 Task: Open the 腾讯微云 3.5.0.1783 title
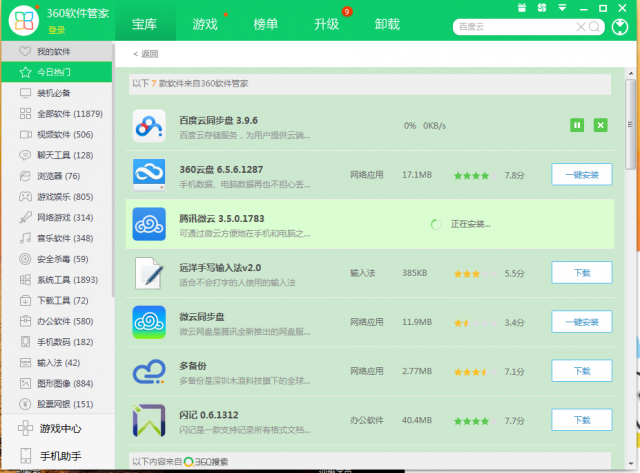tap(222, 219)
